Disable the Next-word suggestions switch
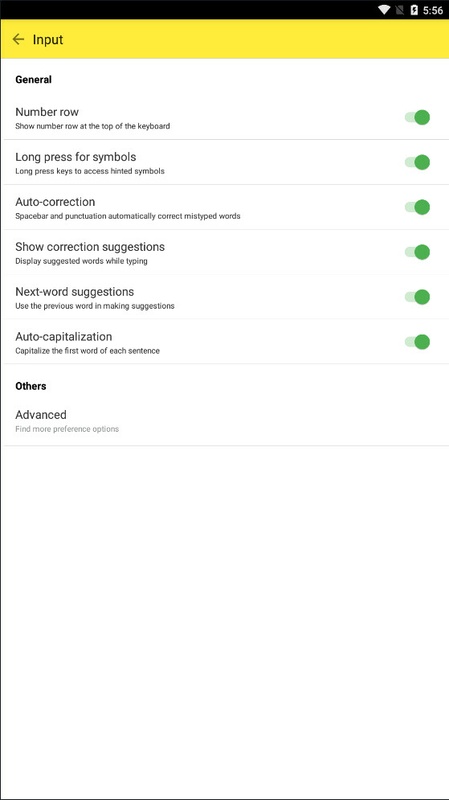449x800 pixels. [x=417, y=297]
